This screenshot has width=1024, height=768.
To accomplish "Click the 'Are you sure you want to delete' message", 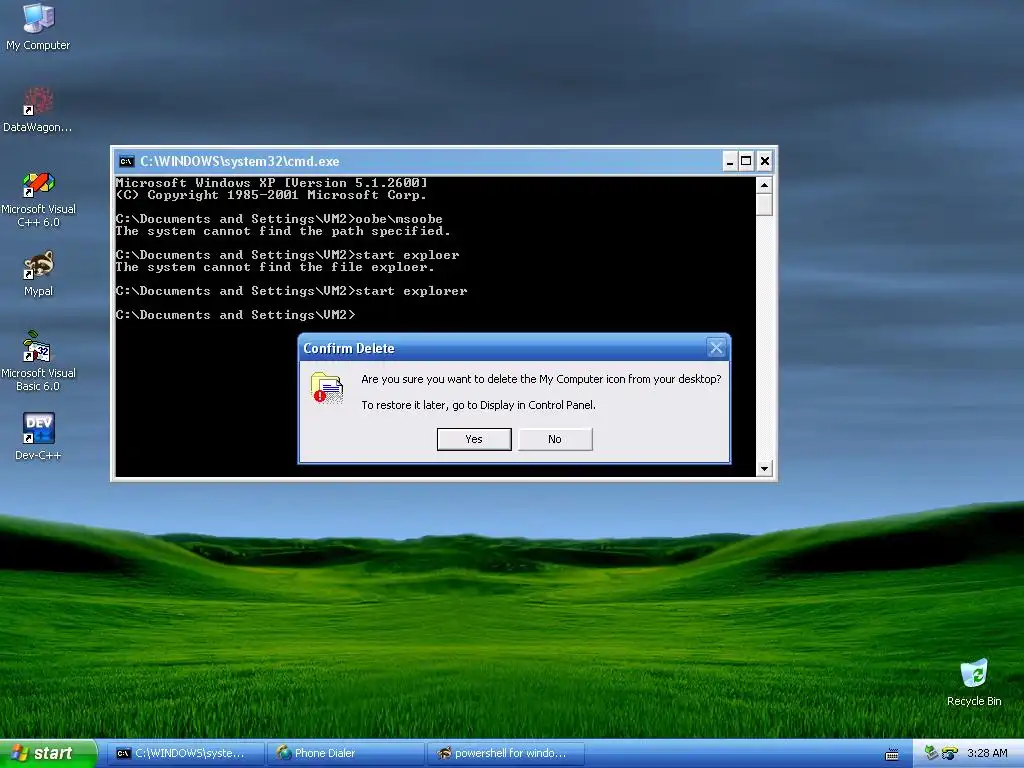I will point(541,379).
